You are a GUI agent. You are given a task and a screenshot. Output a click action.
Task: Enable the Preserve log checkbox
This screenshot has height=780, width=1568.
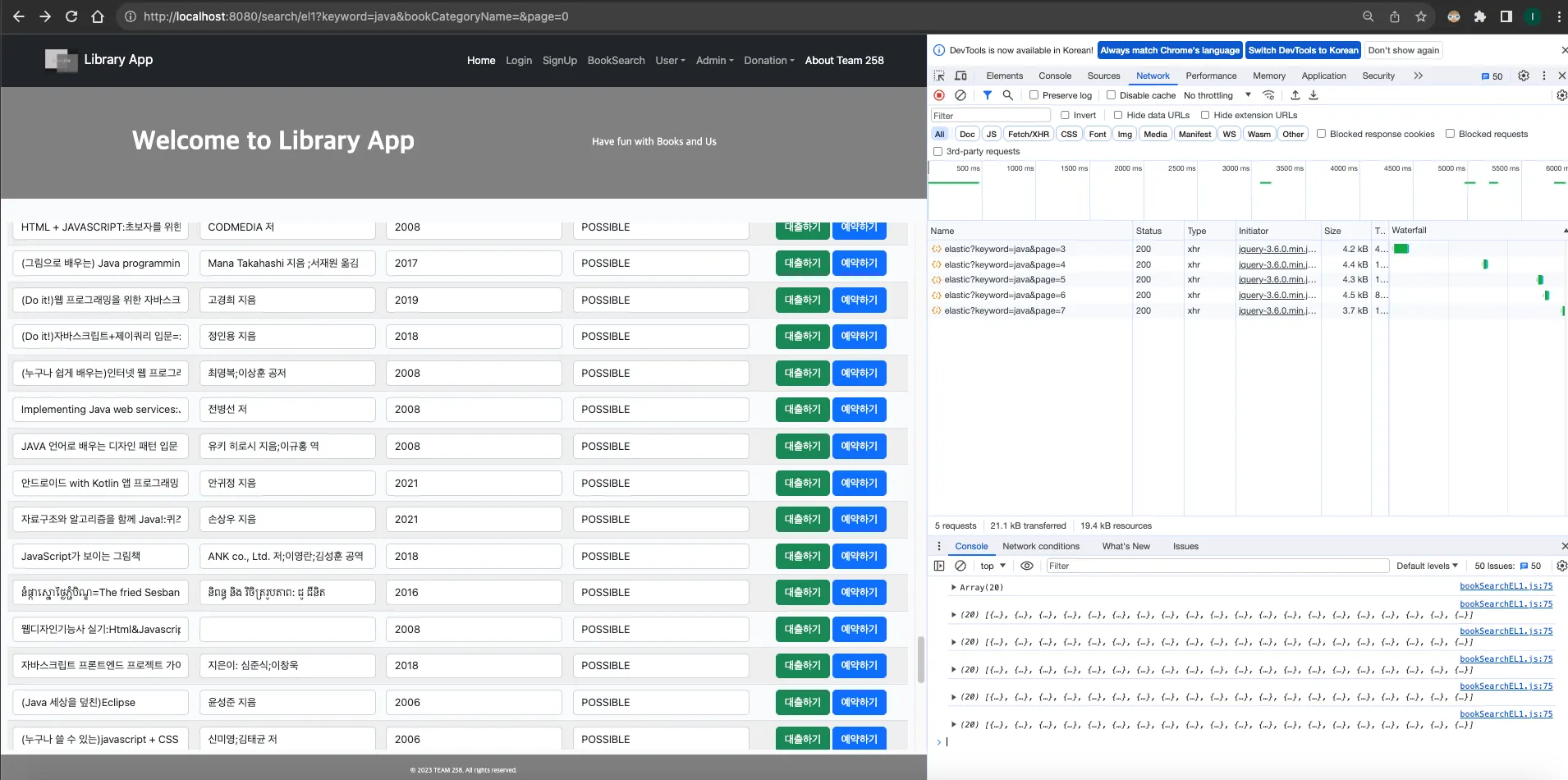(x=1034, y=95)
